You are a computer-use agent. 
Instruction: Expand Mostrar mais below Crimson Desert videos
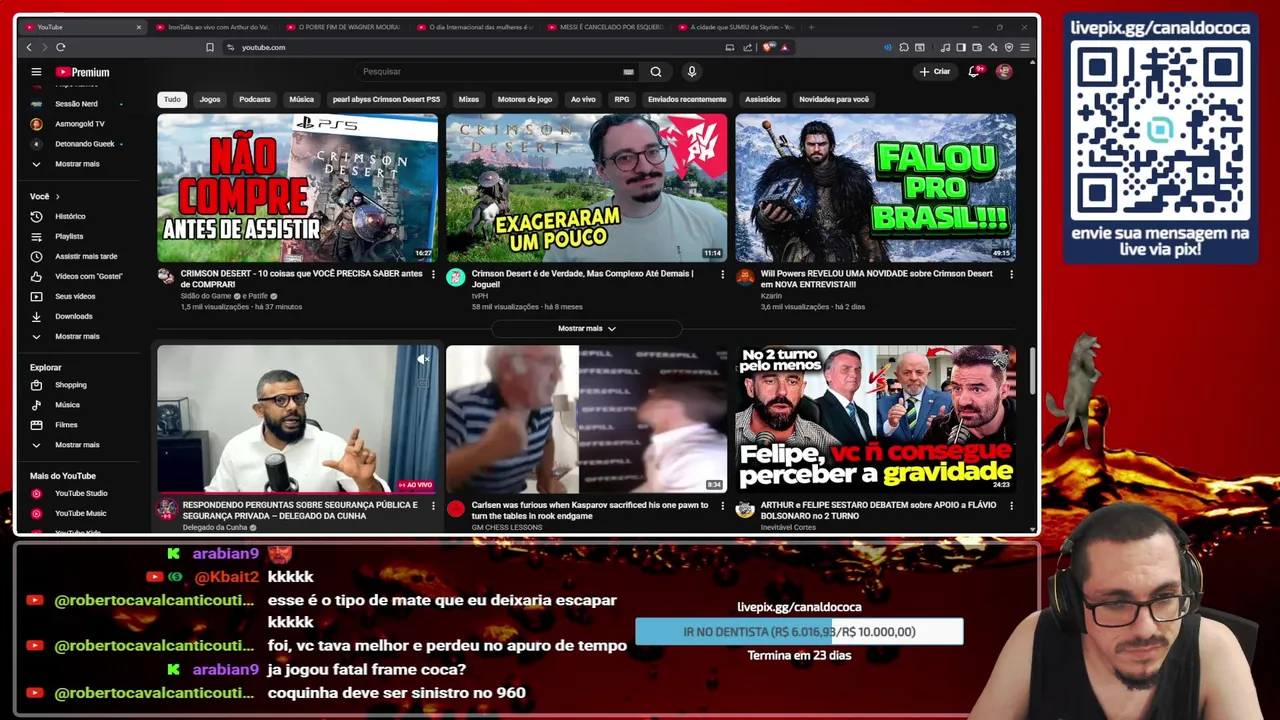coord(587,328)
